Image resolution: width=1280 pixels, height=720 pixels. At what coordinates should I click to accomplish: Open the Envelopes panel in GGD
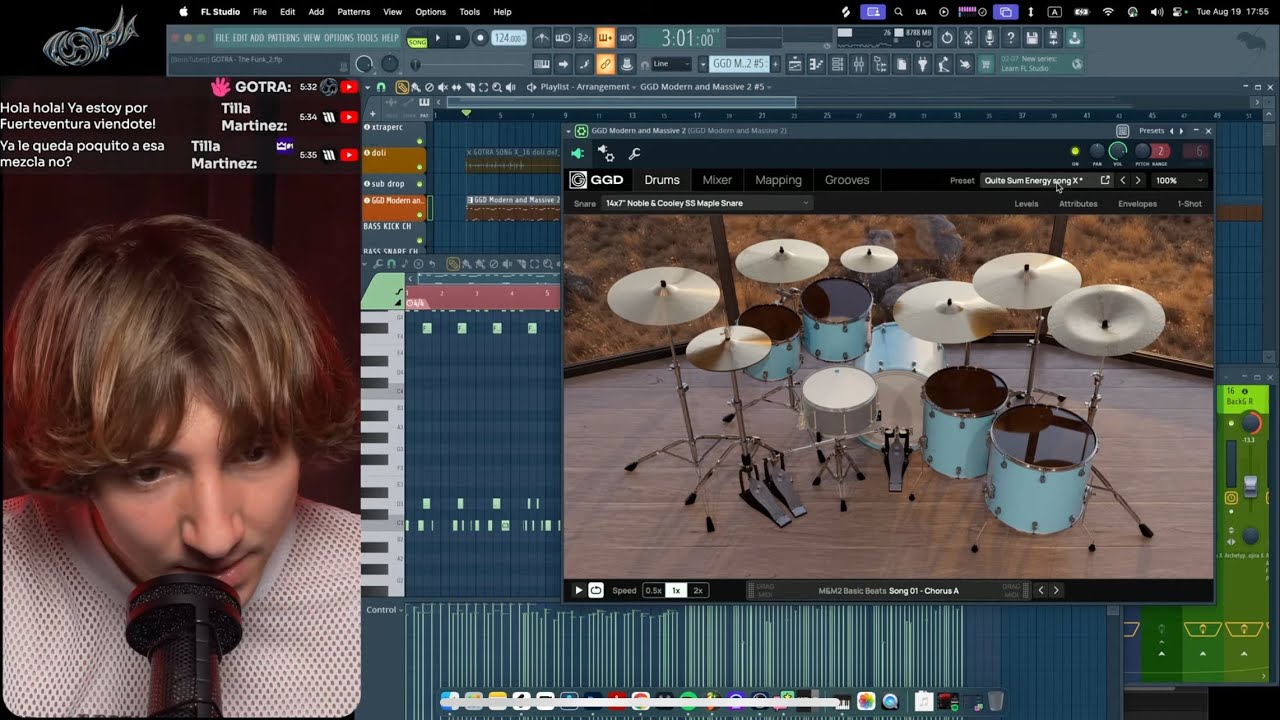point(1137,203)
